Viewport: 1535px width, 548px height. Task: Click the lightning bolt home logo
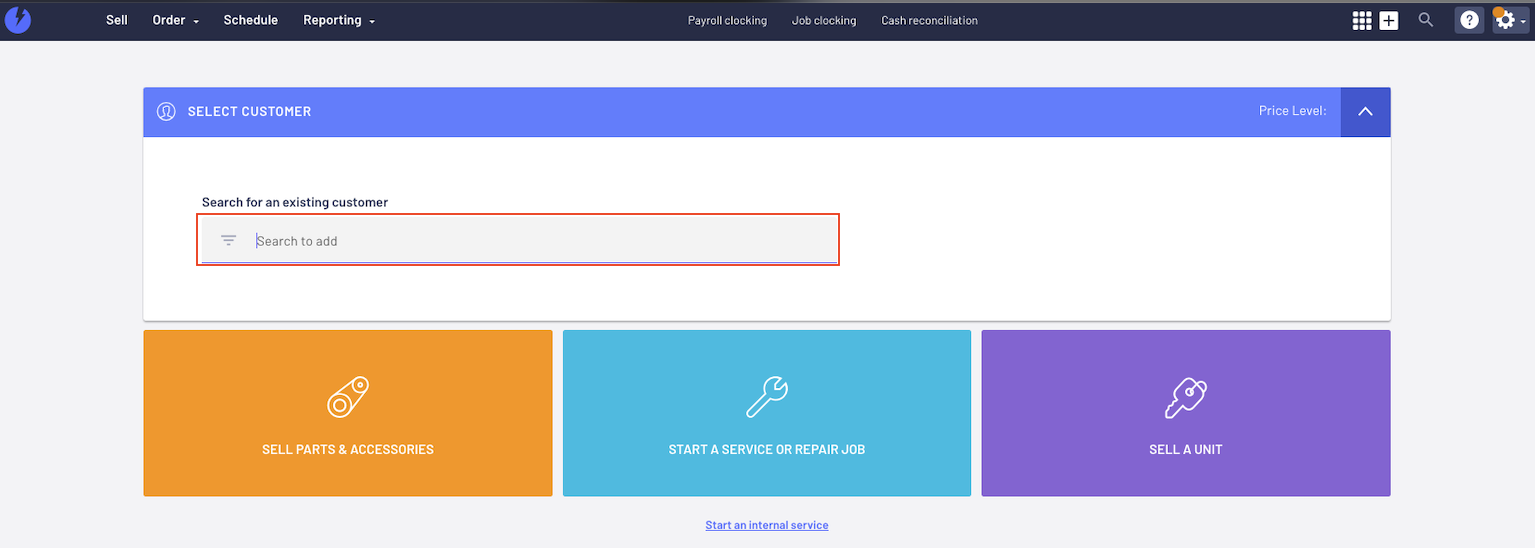pyautogui.click(x=18, y=19)
